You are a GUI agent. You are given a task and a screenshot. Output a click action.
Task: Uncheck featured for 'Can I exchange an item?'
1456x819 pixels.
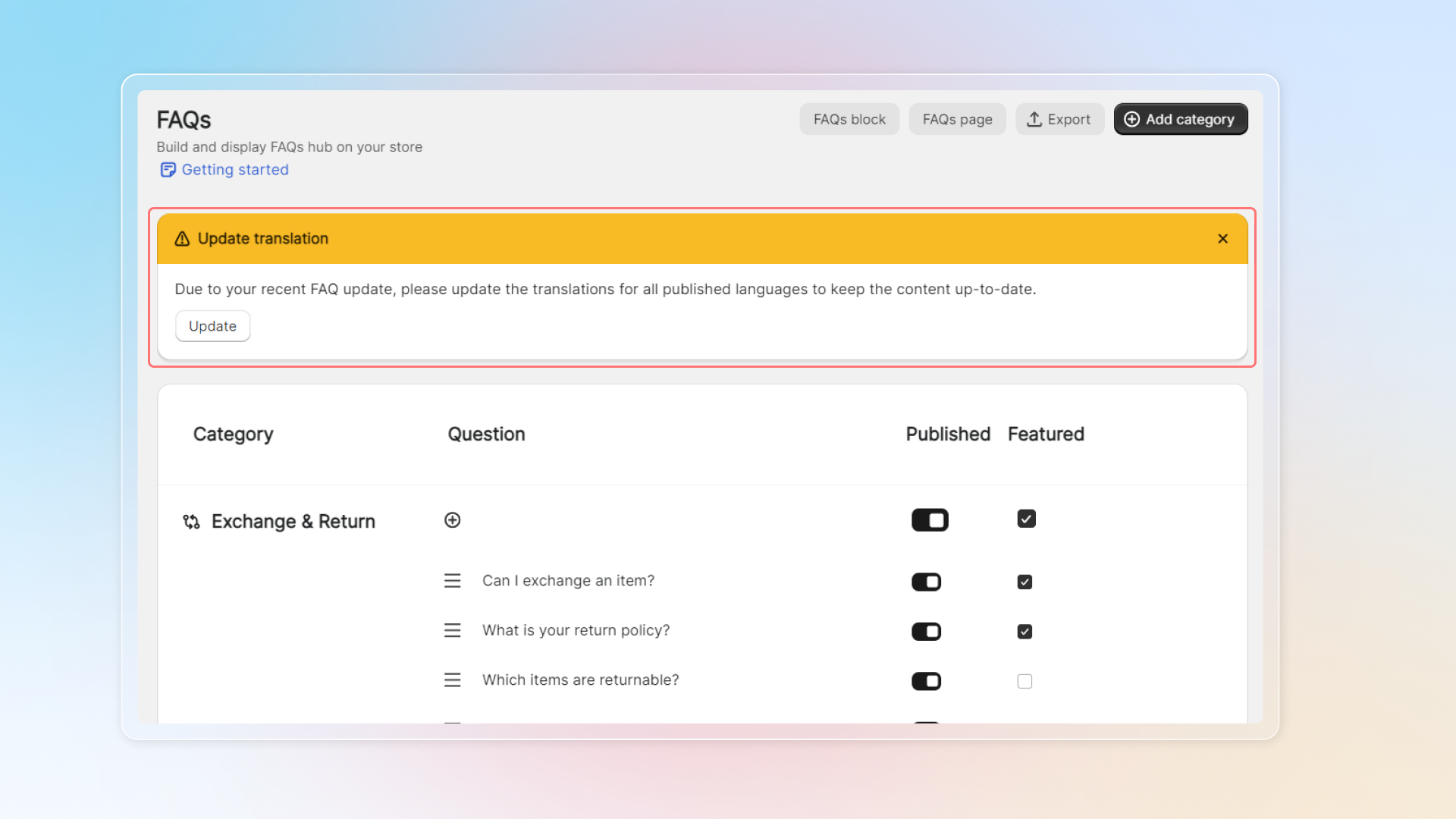click(x=1025, y=582)
